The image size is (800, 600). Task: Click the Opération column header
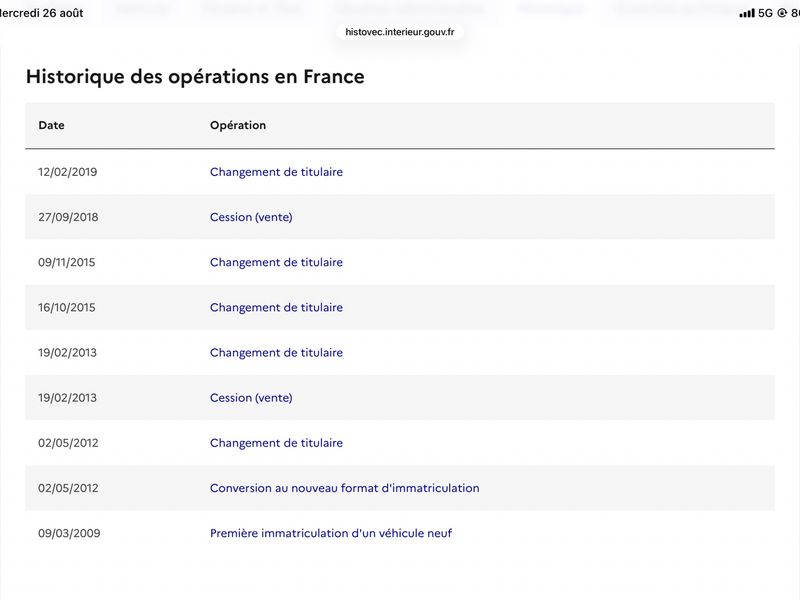click(238, 125)
